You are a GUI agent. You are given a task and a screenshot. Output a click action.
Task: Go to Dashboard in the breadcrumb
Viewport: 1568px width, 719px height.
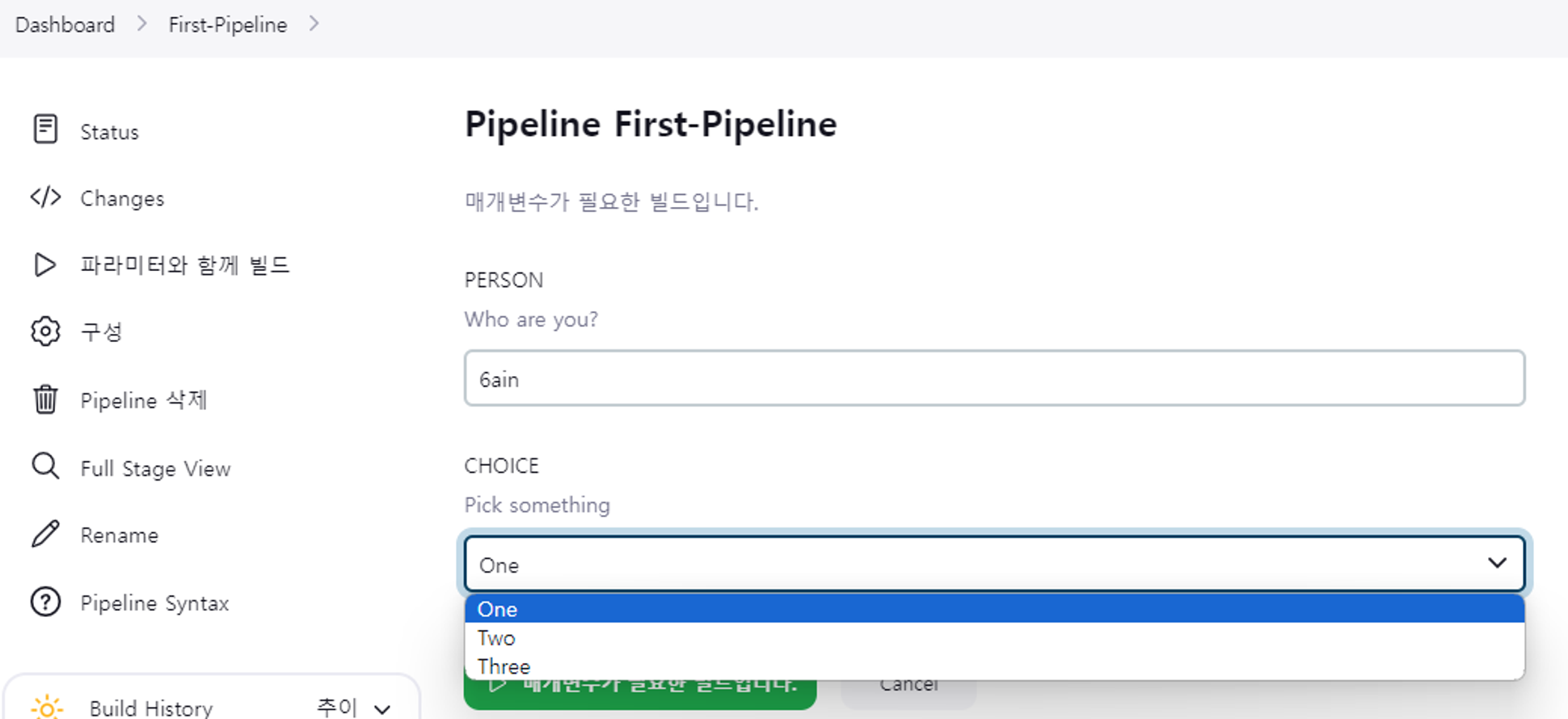click(x=65, y=25)
